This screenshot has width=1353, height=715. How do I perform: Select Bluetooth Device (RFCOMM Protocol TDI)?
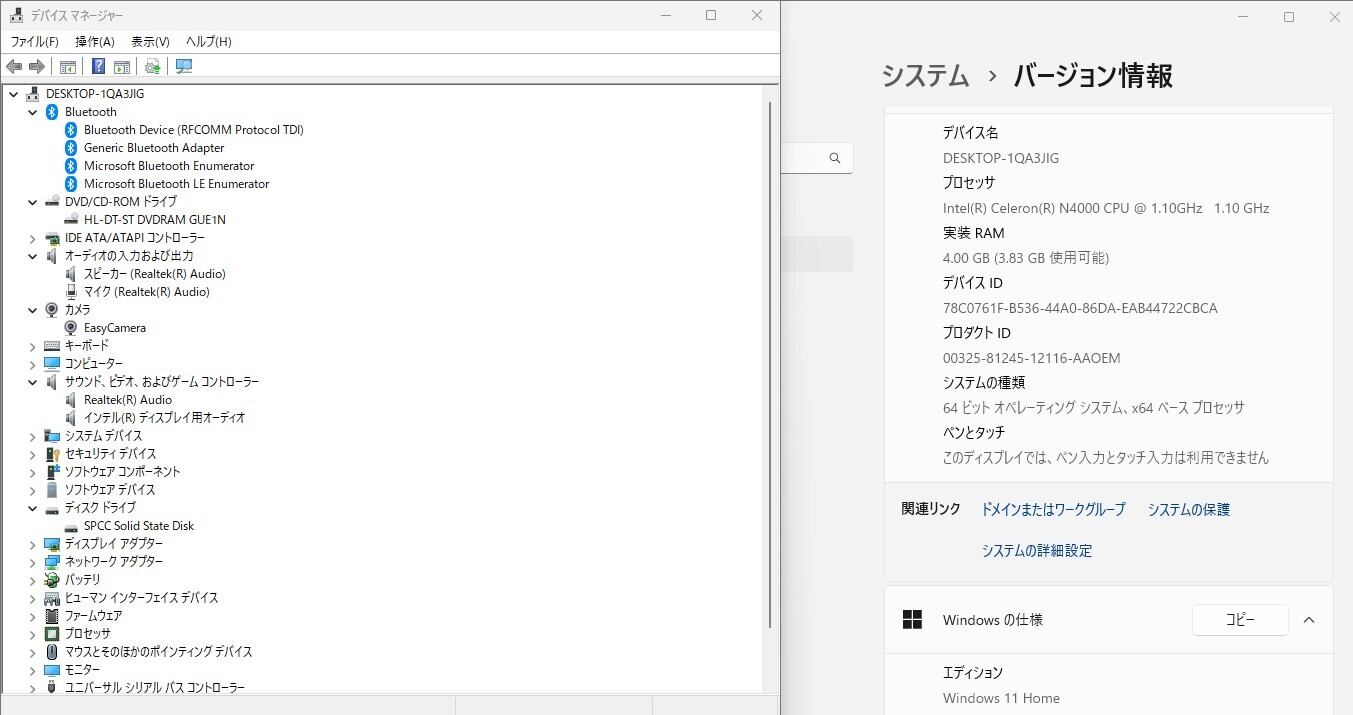tap(194, 130)
